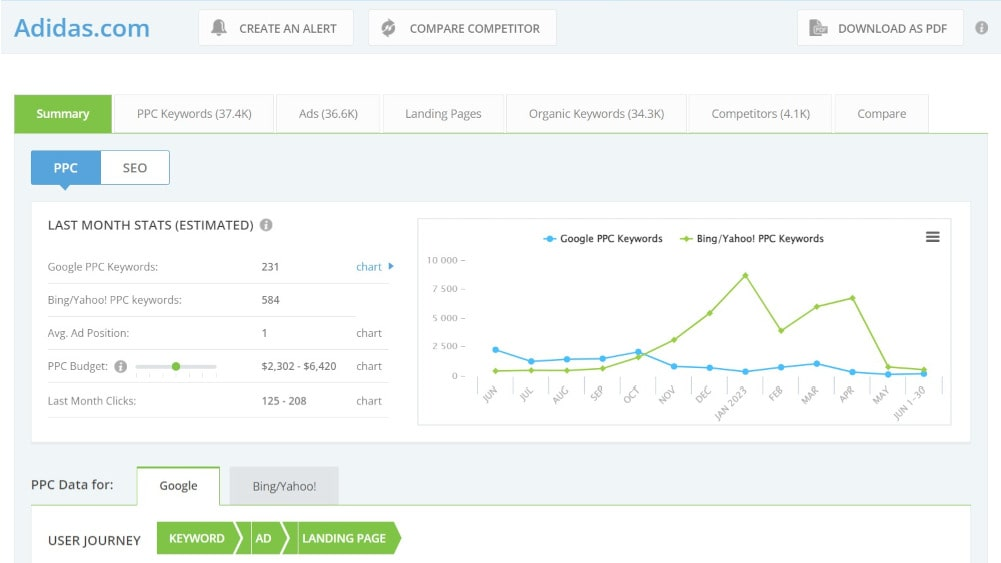
Task: Click the compare competitor circular arrows icon
Action: click(388, 28)
